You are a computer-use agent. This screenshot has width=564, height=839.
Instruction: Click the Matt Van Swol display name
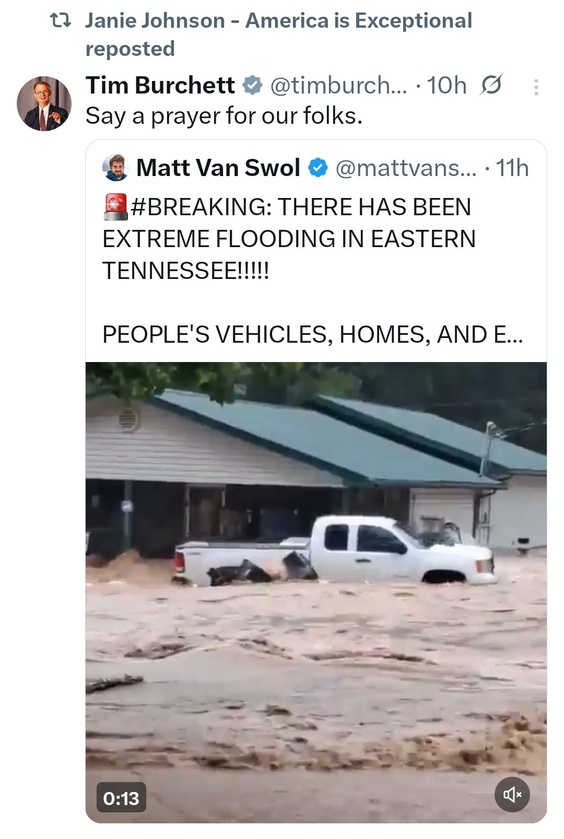coord(218,168)
